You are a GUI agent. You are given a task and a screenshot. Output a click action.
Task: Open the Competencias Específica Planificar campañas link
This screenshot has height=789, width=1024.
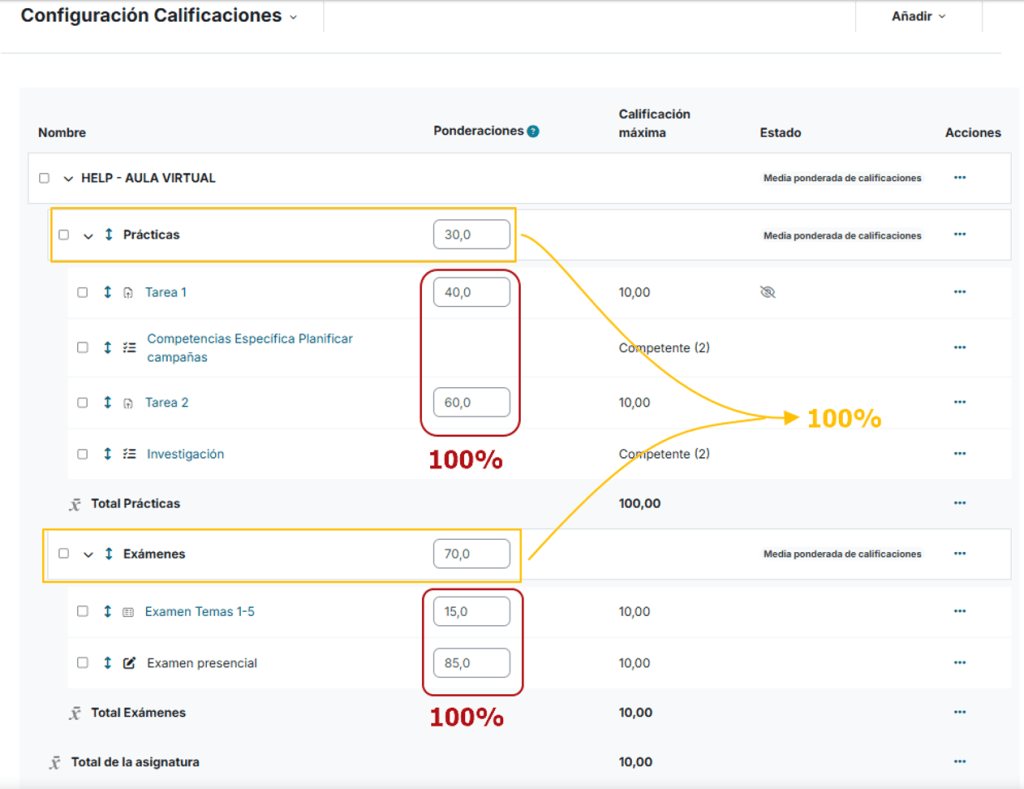[x=249, y=347]
